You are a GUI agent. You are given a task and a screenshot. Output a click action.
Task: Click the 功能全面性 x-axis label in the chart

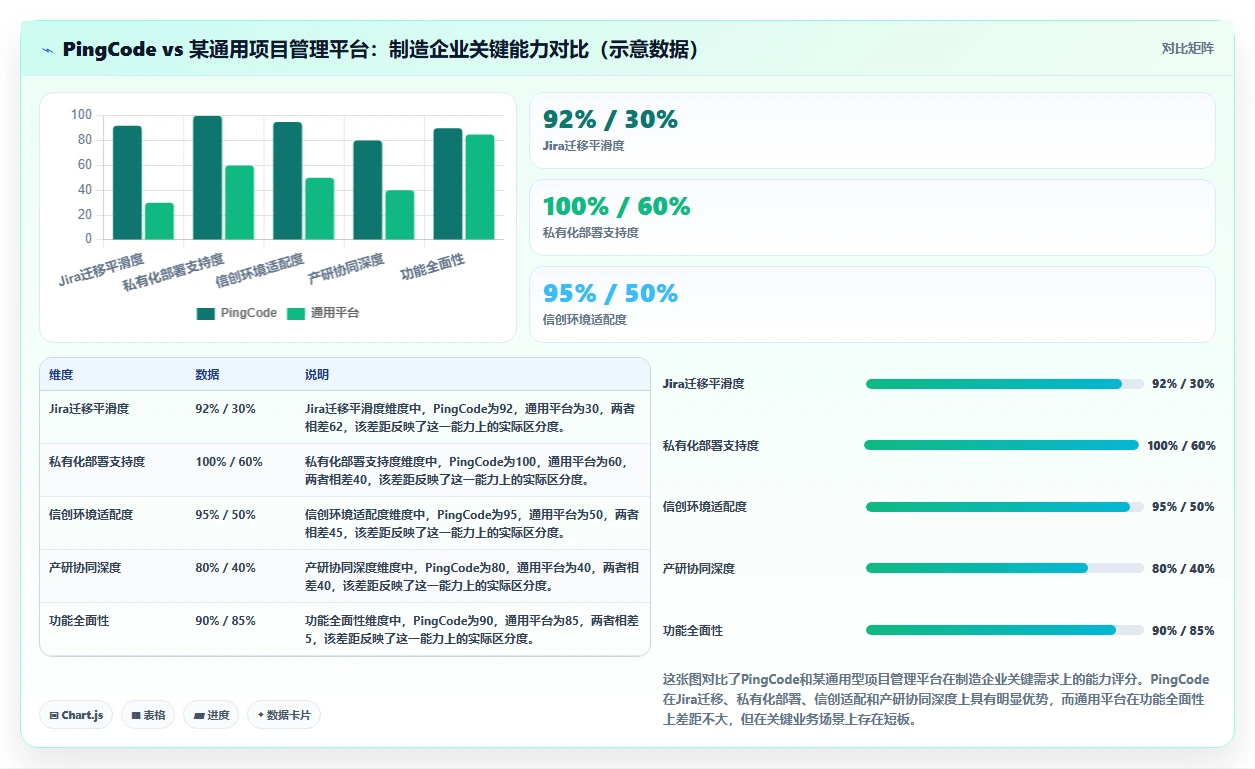(x=432, y=267)
